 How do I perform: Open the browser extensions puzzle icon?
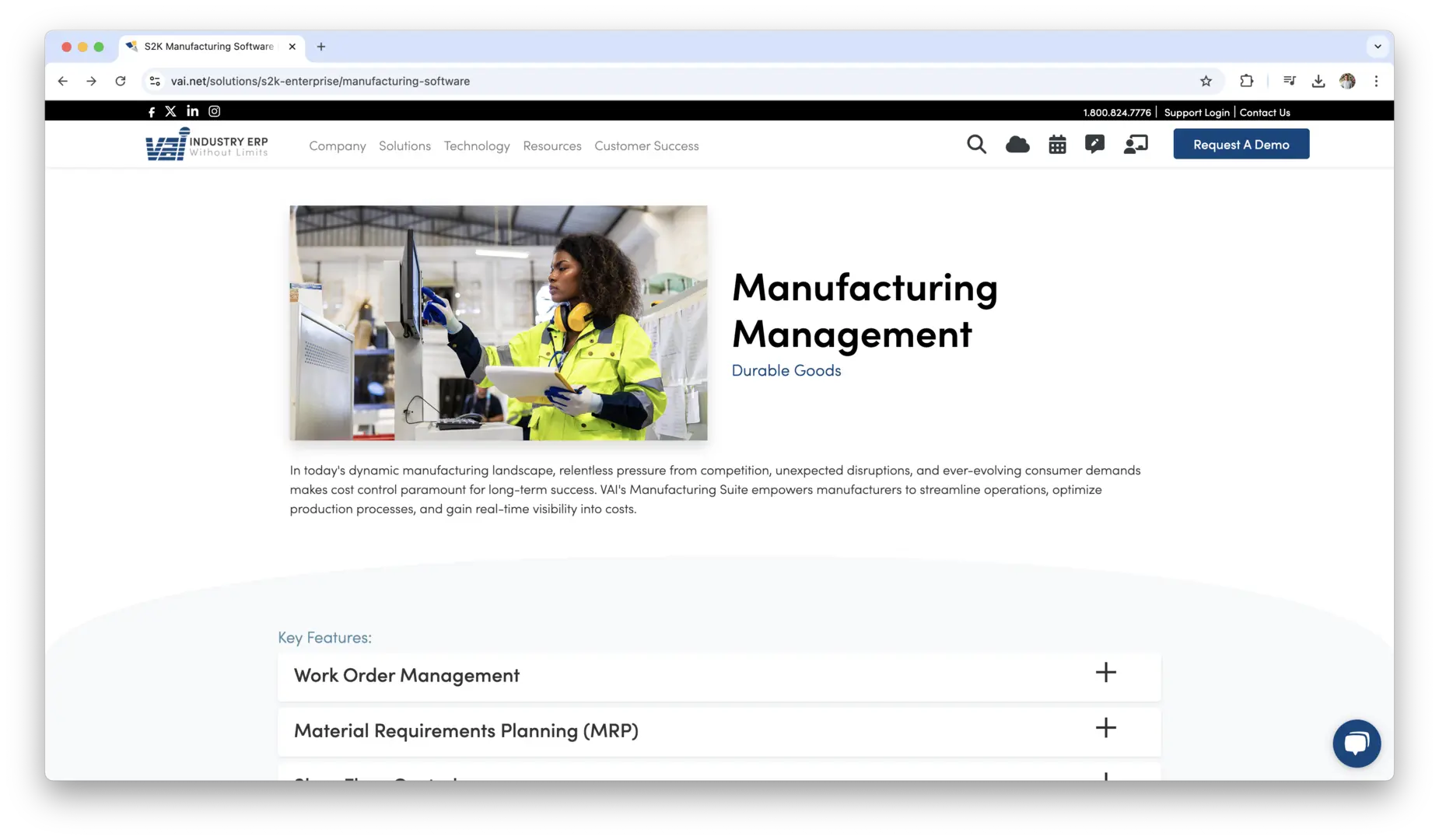coord(1246,81)
